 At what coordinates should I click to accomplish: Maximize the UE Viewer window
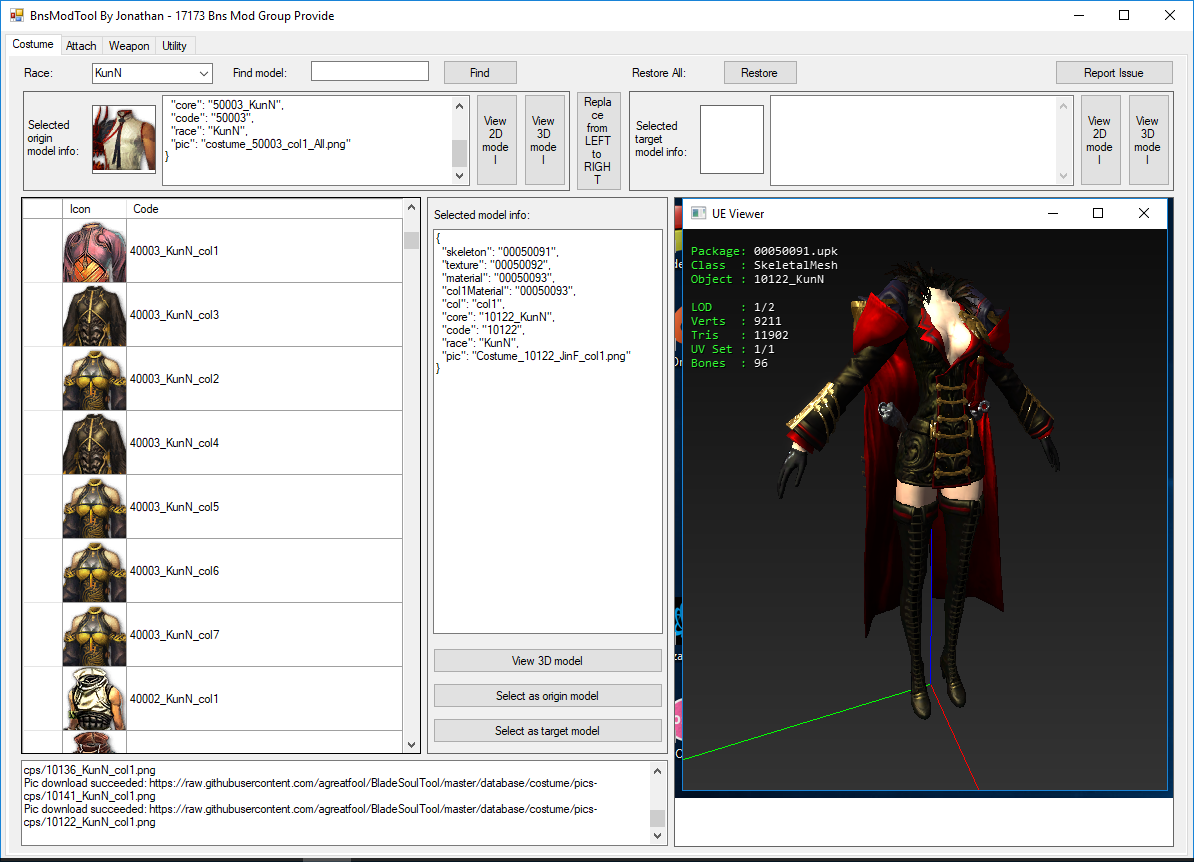1098,214
